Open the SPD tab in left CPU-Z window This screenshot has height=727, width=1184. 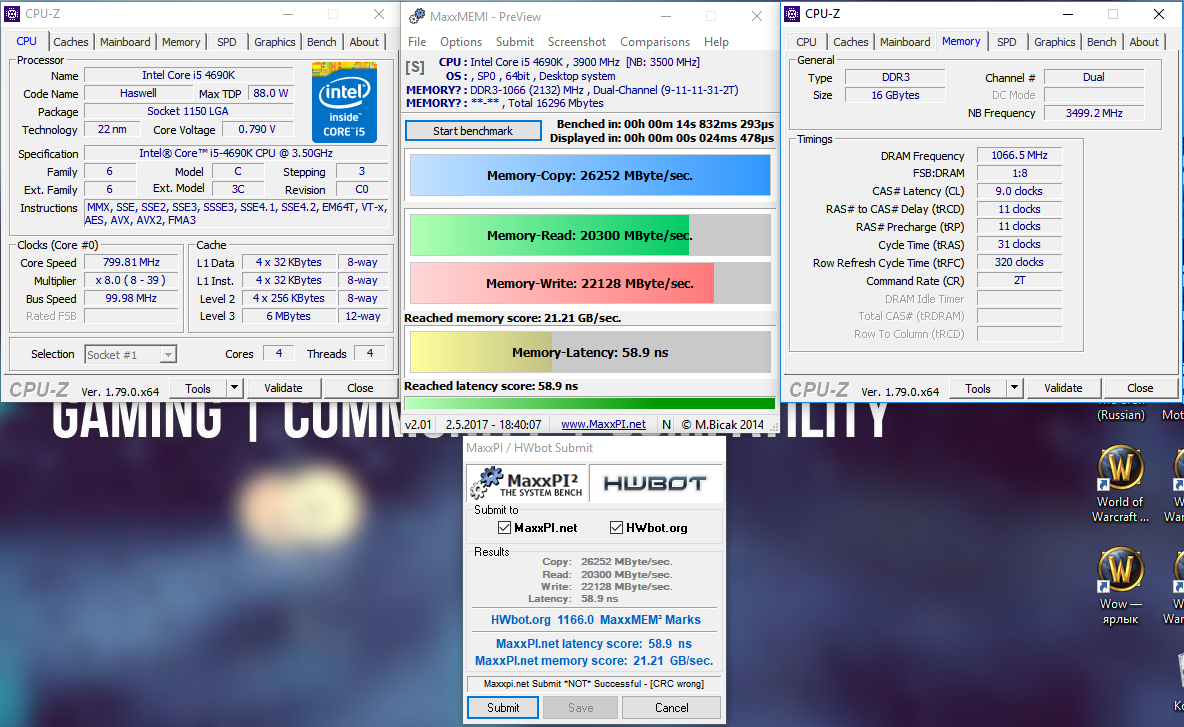click(x=227, y=42)
